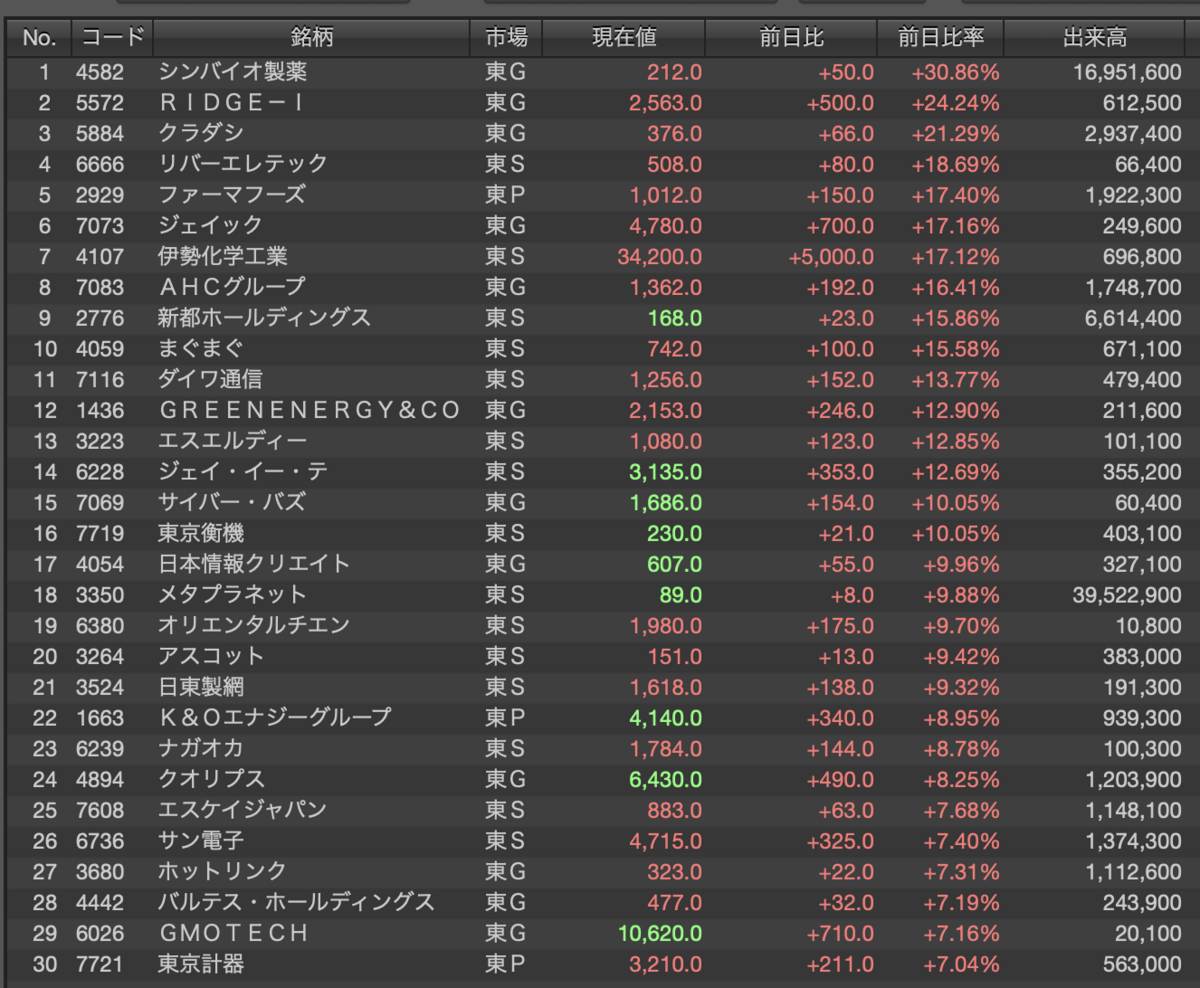Select the ファーマフーズ stock name

(232, 195)
